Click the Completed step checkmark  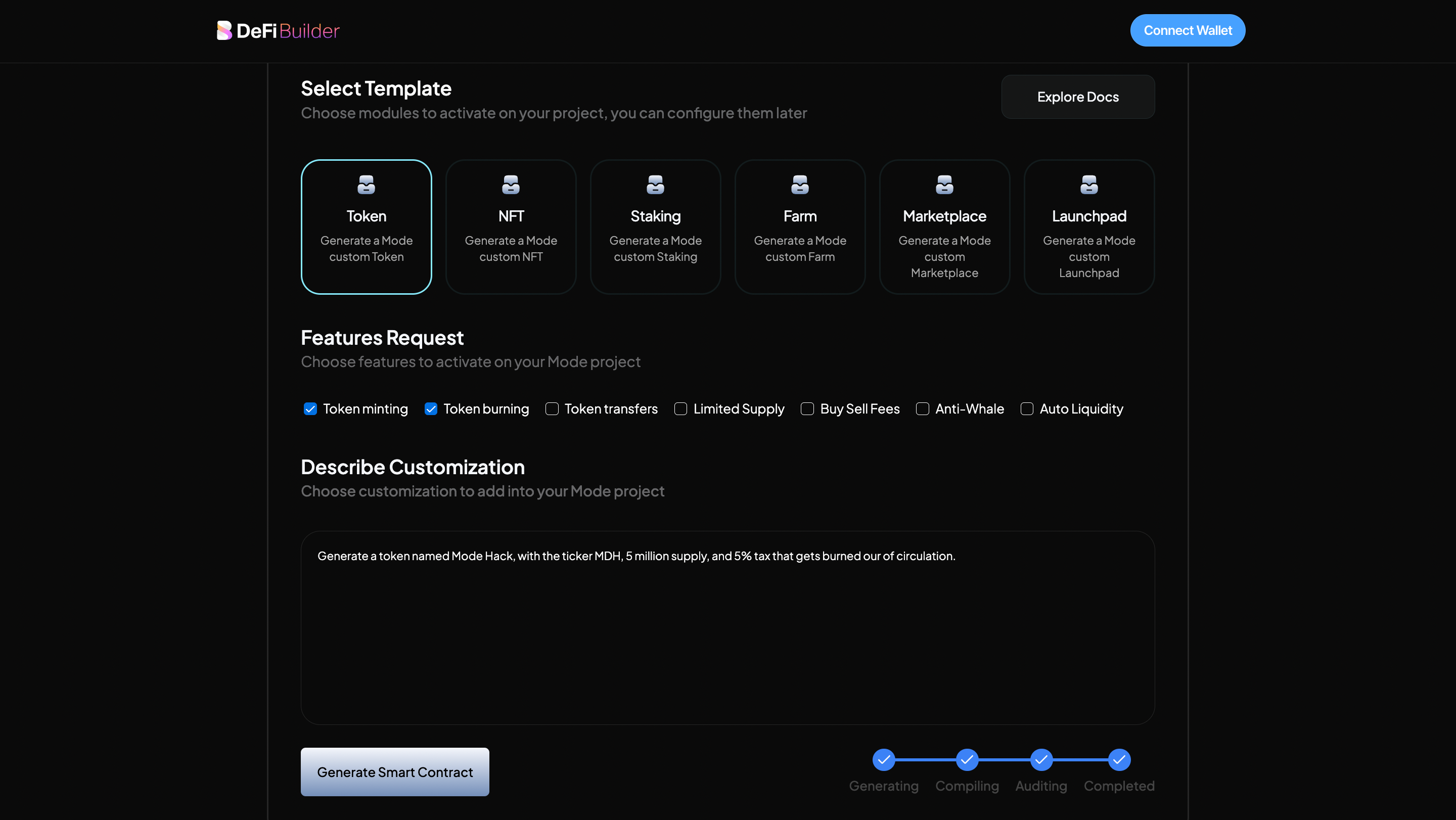1119,759
